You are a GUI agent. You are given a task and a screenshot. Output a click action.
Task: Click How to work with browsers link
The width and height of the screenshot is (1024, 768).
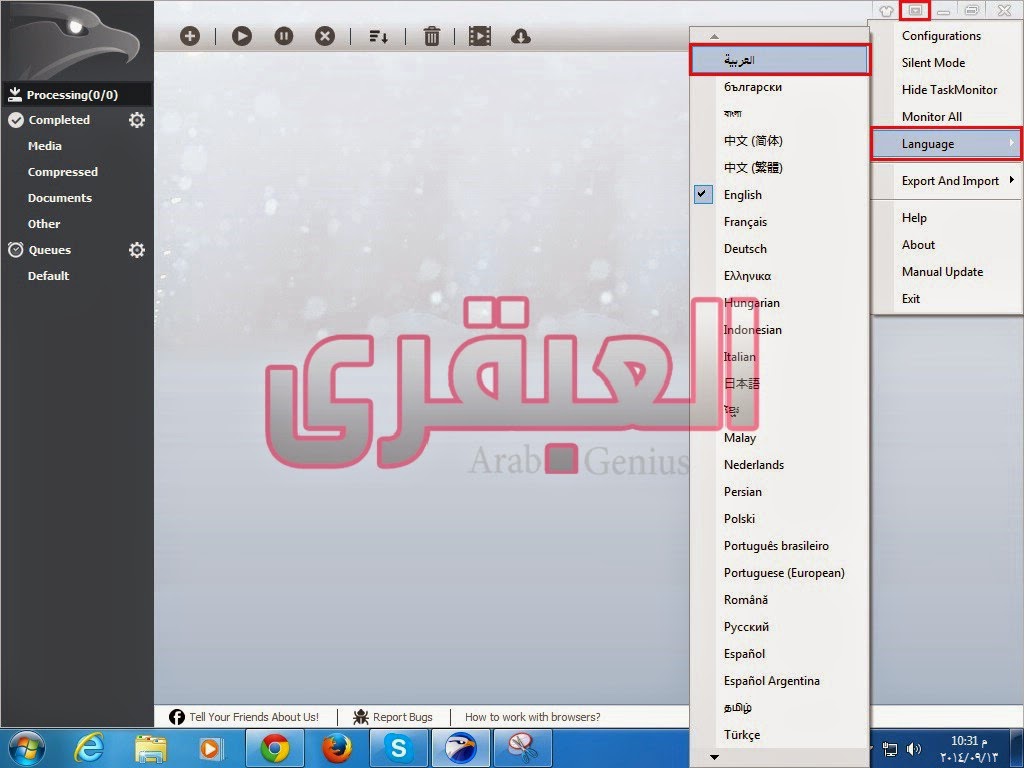point(532,717)
